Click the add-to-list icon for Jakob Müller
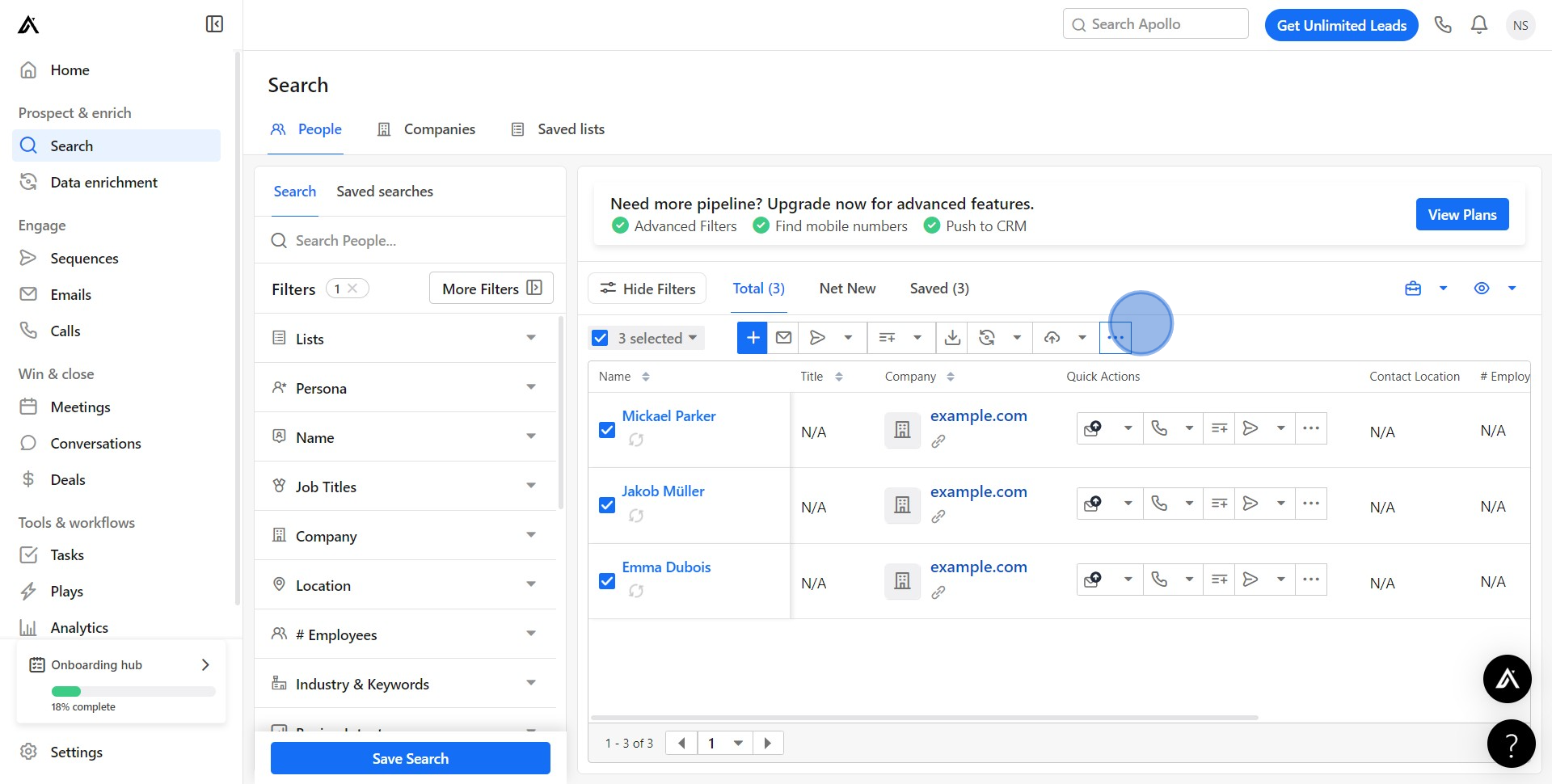 click(x=1220, y=504)
